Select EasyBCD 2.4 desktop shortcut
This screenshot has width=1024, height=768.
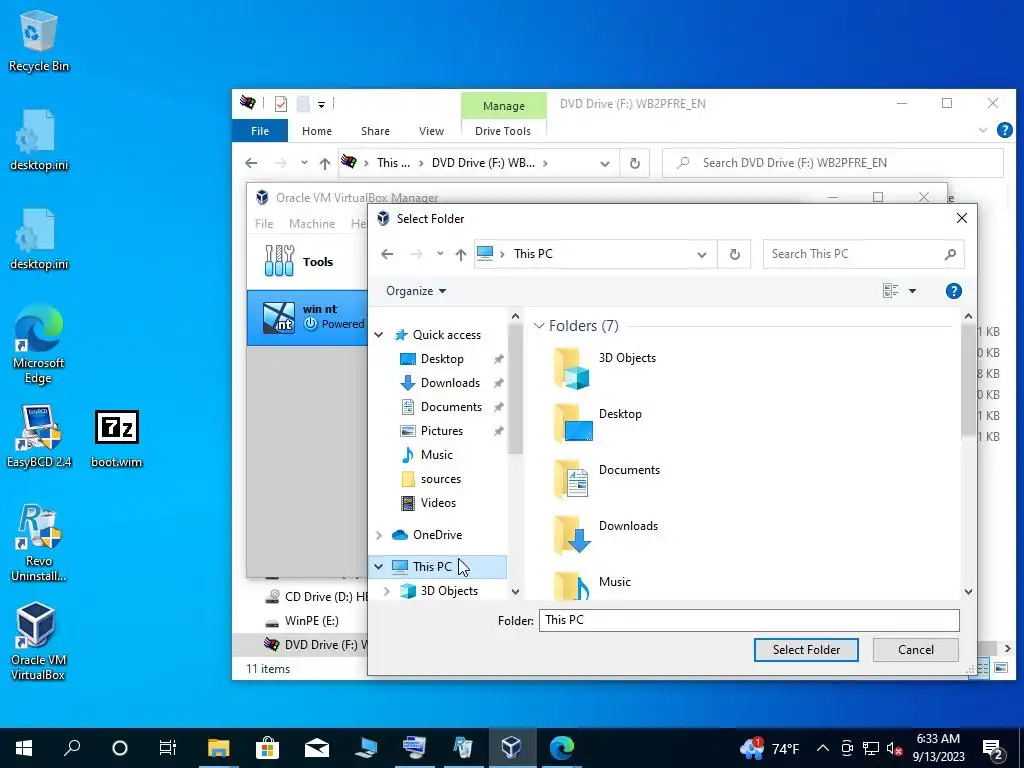coord(39,436)
